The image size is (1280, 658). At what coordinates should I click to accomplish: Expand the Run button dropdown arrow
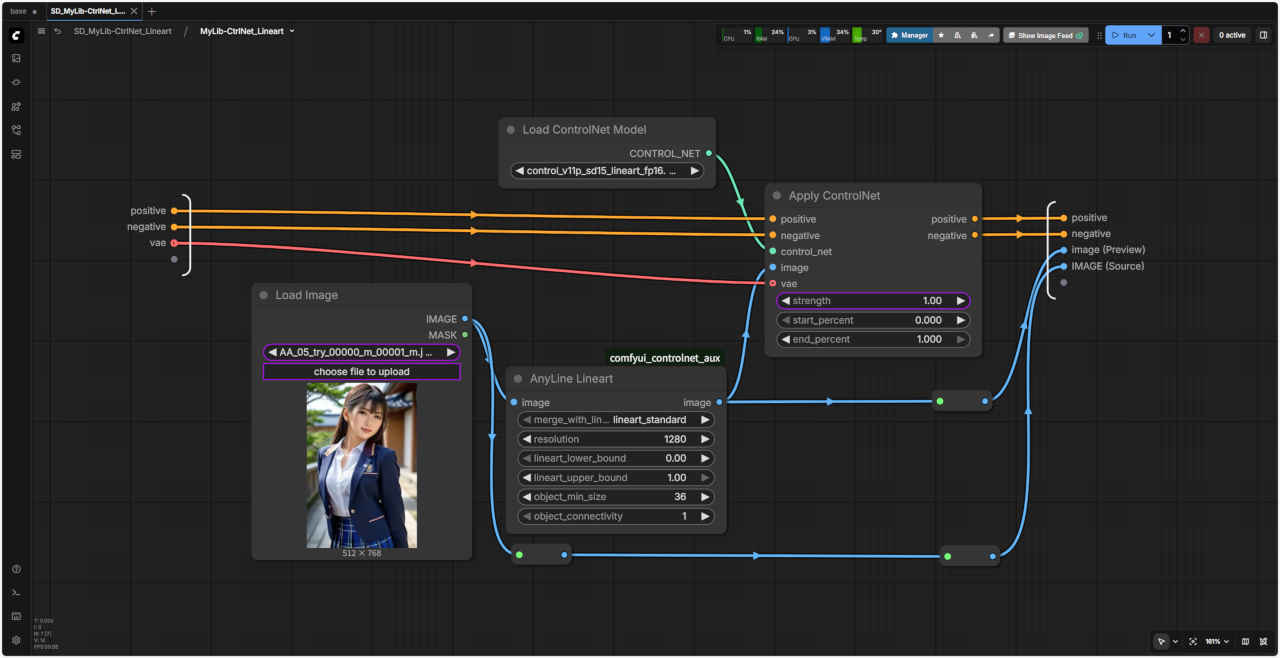coord(1151,35)
